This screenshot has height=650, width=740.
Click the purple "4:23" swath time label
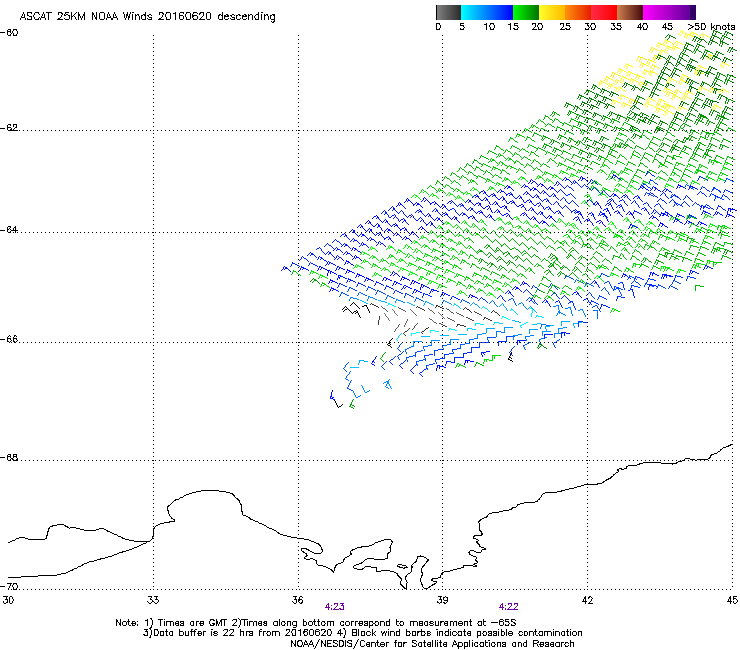point(335,607)
